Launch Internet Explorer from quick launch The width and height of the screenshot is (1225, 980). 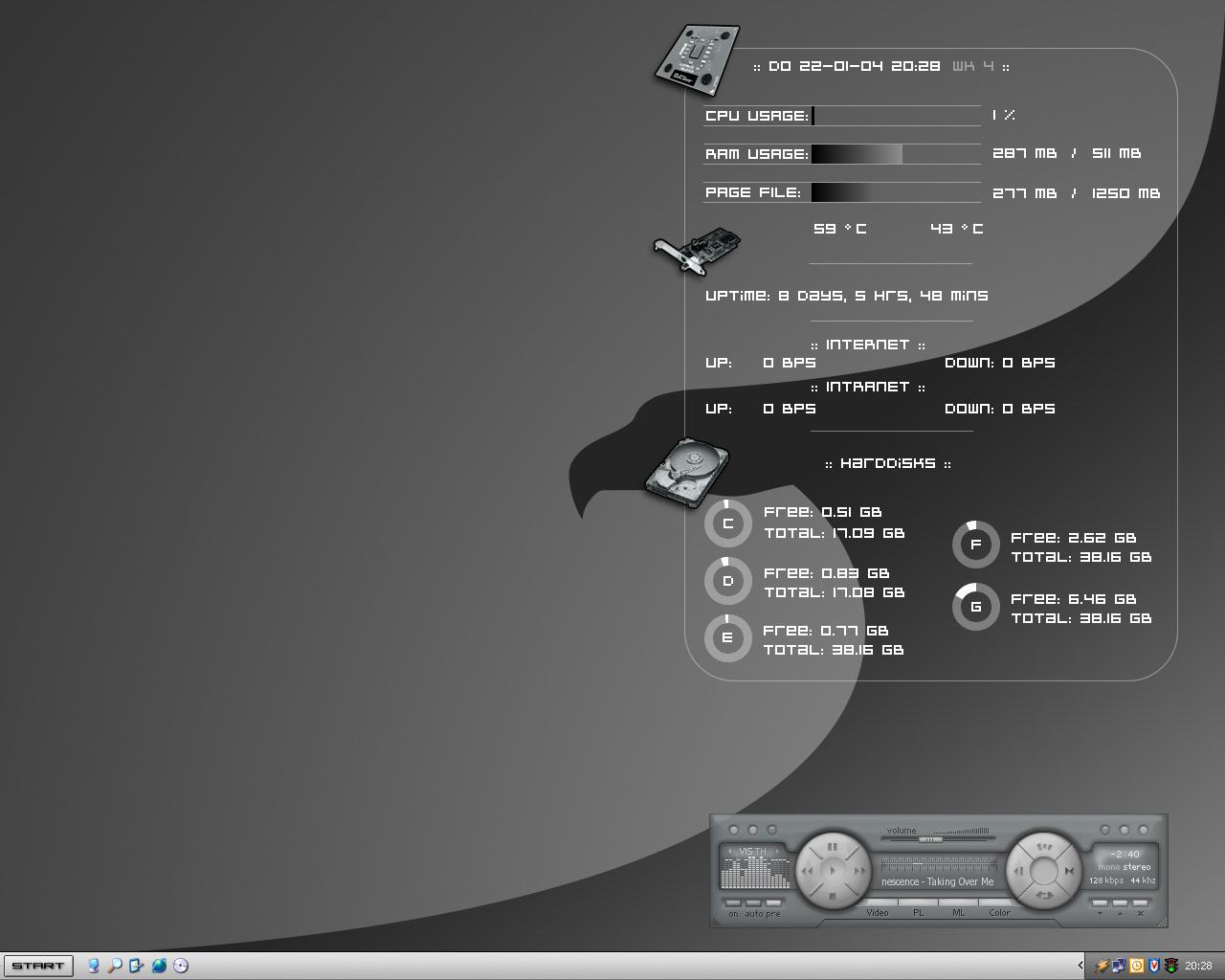[x=159, y=966]
